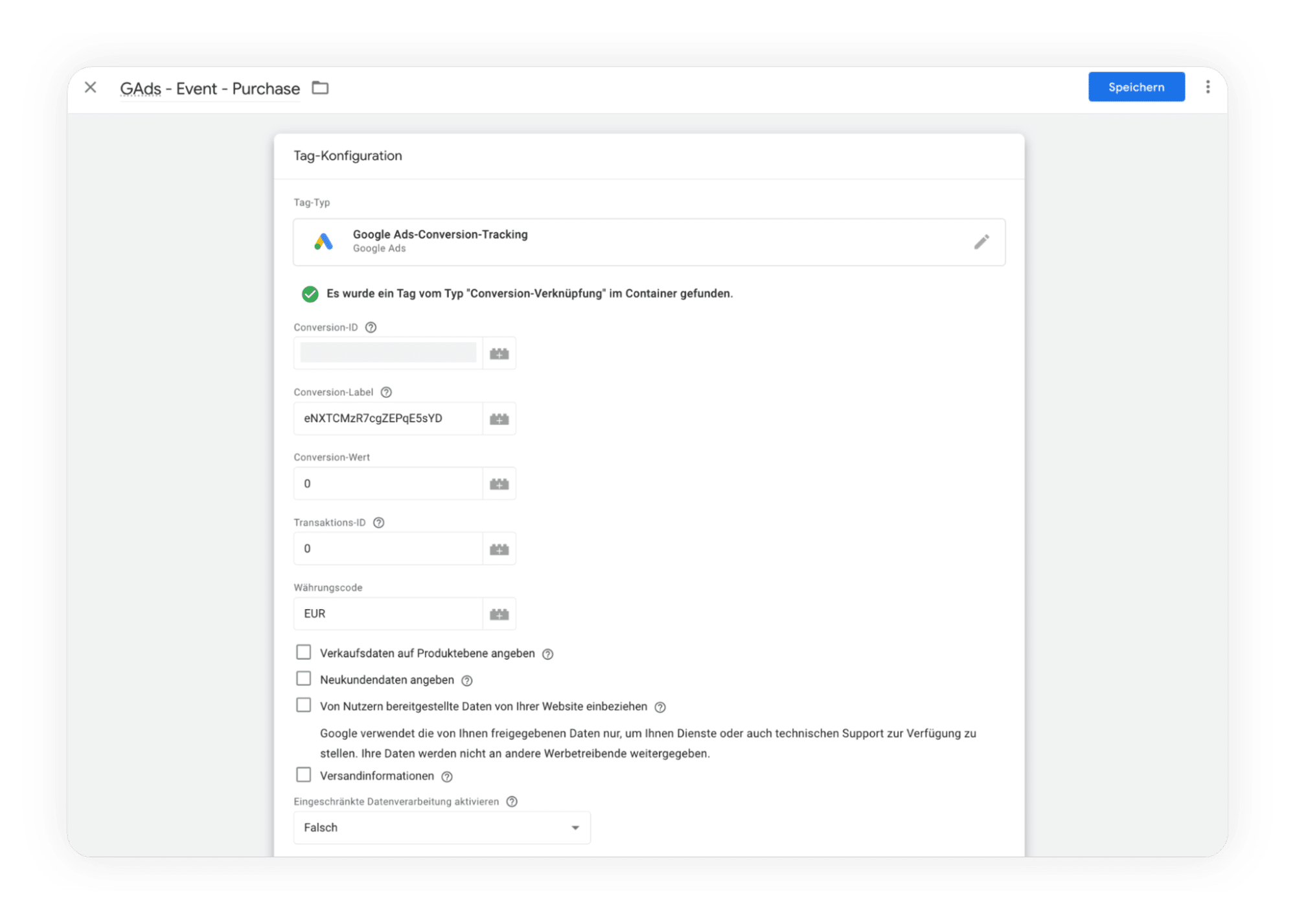The height and width of the screenshot is (924, 1295).
Task: Insert variable for the Conversion-Wert field
Action: tap(499, 484)
